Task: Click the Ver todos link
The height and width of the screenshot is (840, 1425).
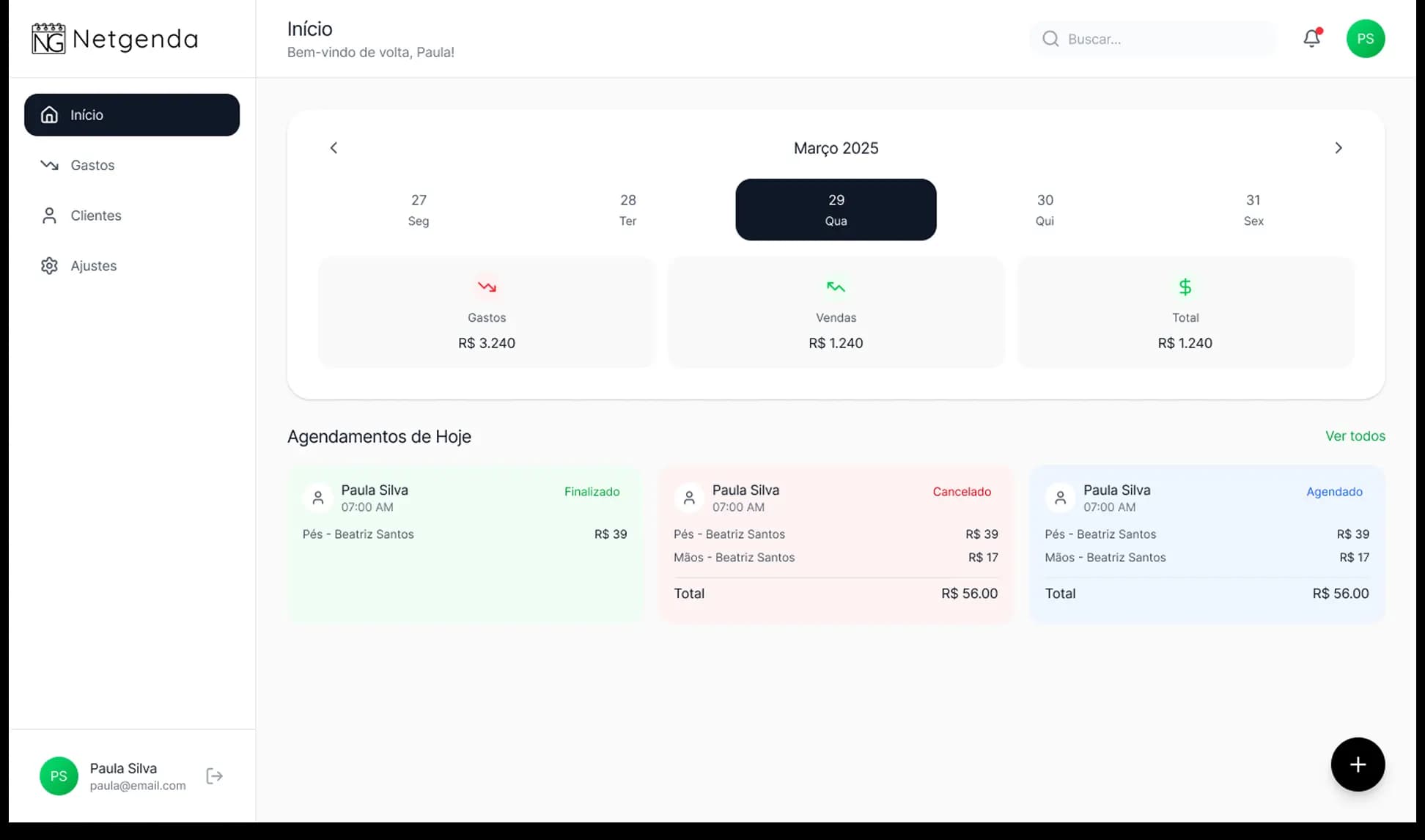Action: pos(1355,436)
